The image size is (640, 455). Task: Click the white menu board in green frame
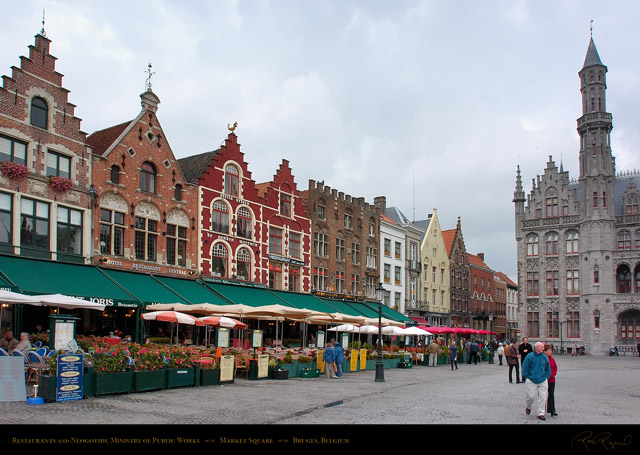click(x=63, y=333)
